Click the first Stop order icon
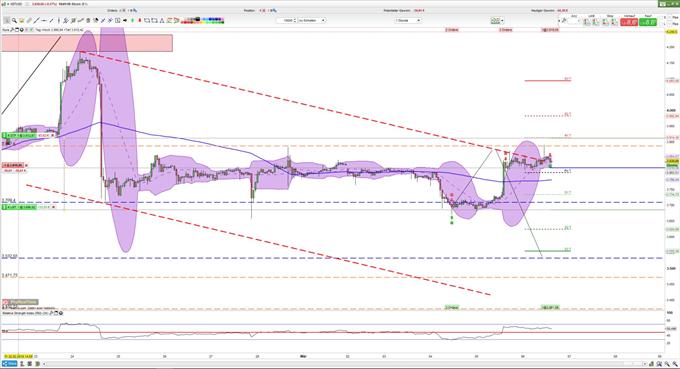 [x=604, y=21]
